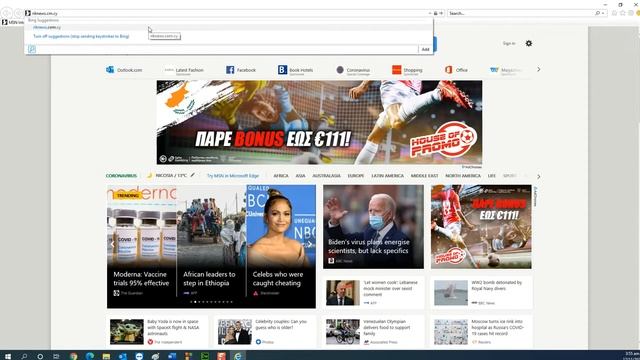Click pencil icon to edit Nicosia location
This screenshot has width=640, height=360.
pos(193,176)
